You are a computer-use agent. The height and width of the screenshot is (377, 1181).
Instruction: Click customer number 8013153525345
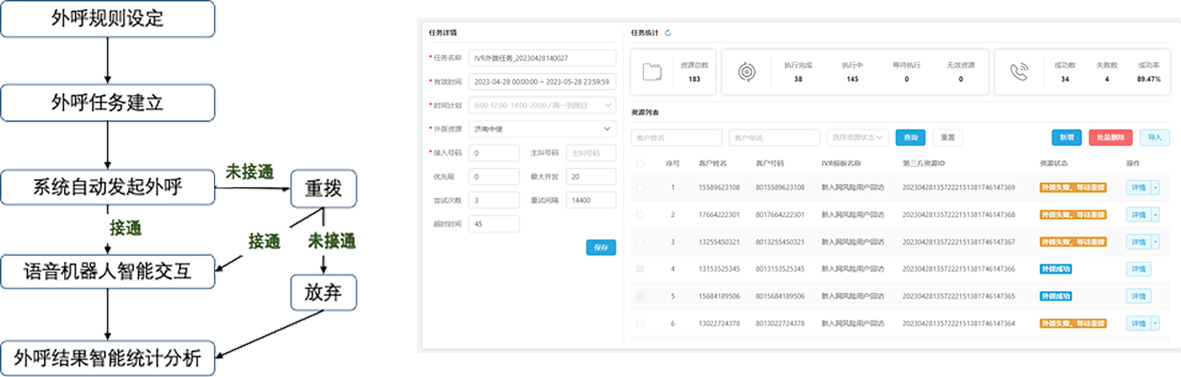coord(780,269)
